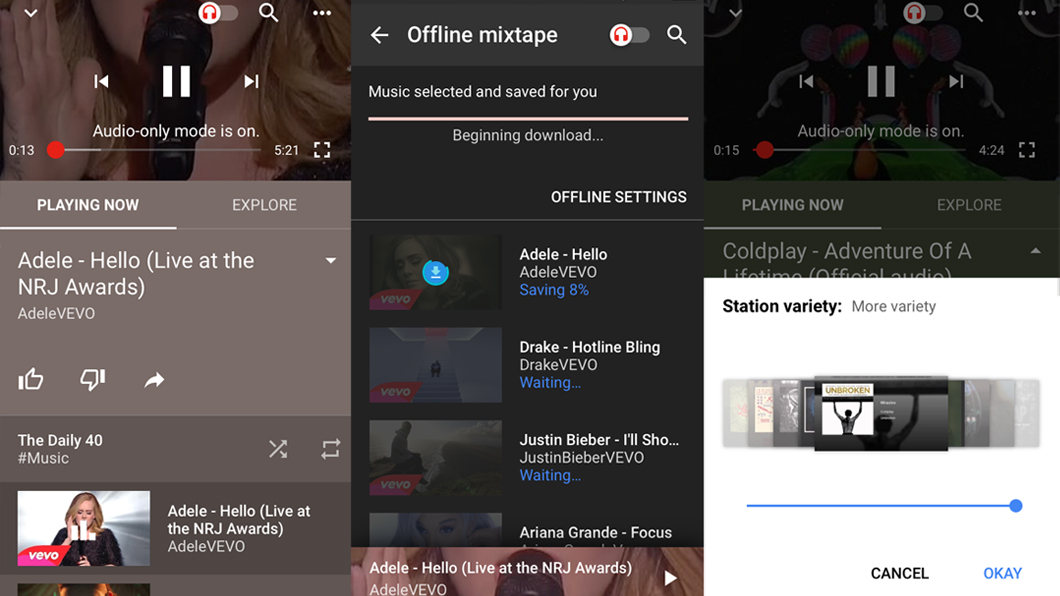Skip to next track in Coldplay player
This screenshot has height=596, width=1060.
[956, 81]
